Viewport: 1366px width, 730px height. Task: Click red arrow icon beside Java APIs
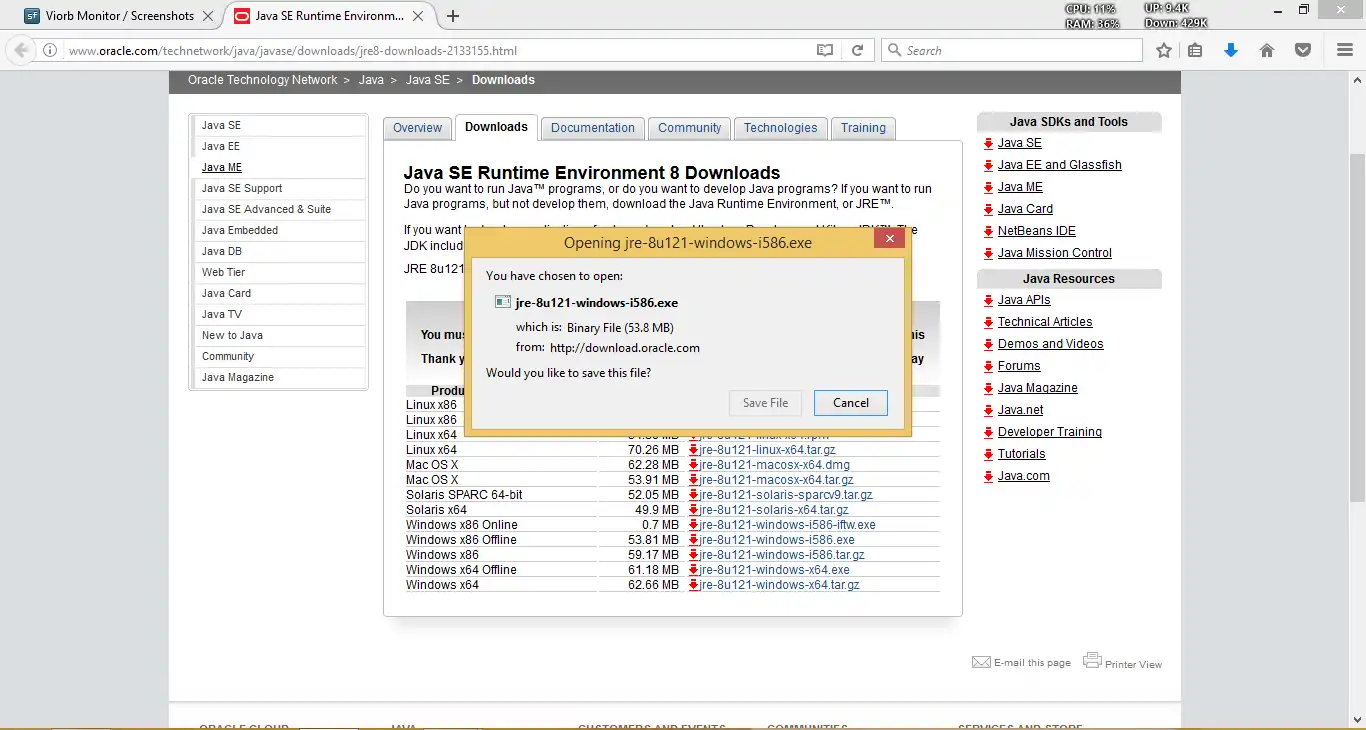(x=988, y=301)
